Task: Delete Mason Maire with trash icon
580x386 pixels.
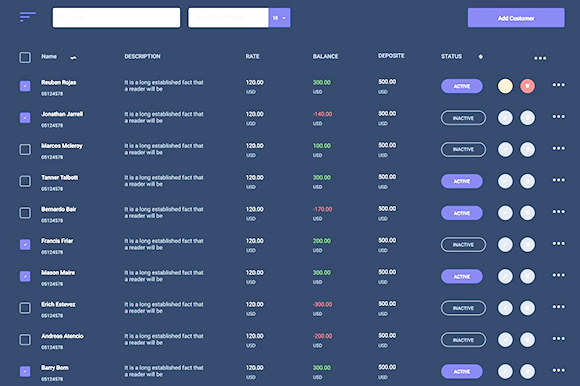Action: pyautogui.click(x=527, y=277)
